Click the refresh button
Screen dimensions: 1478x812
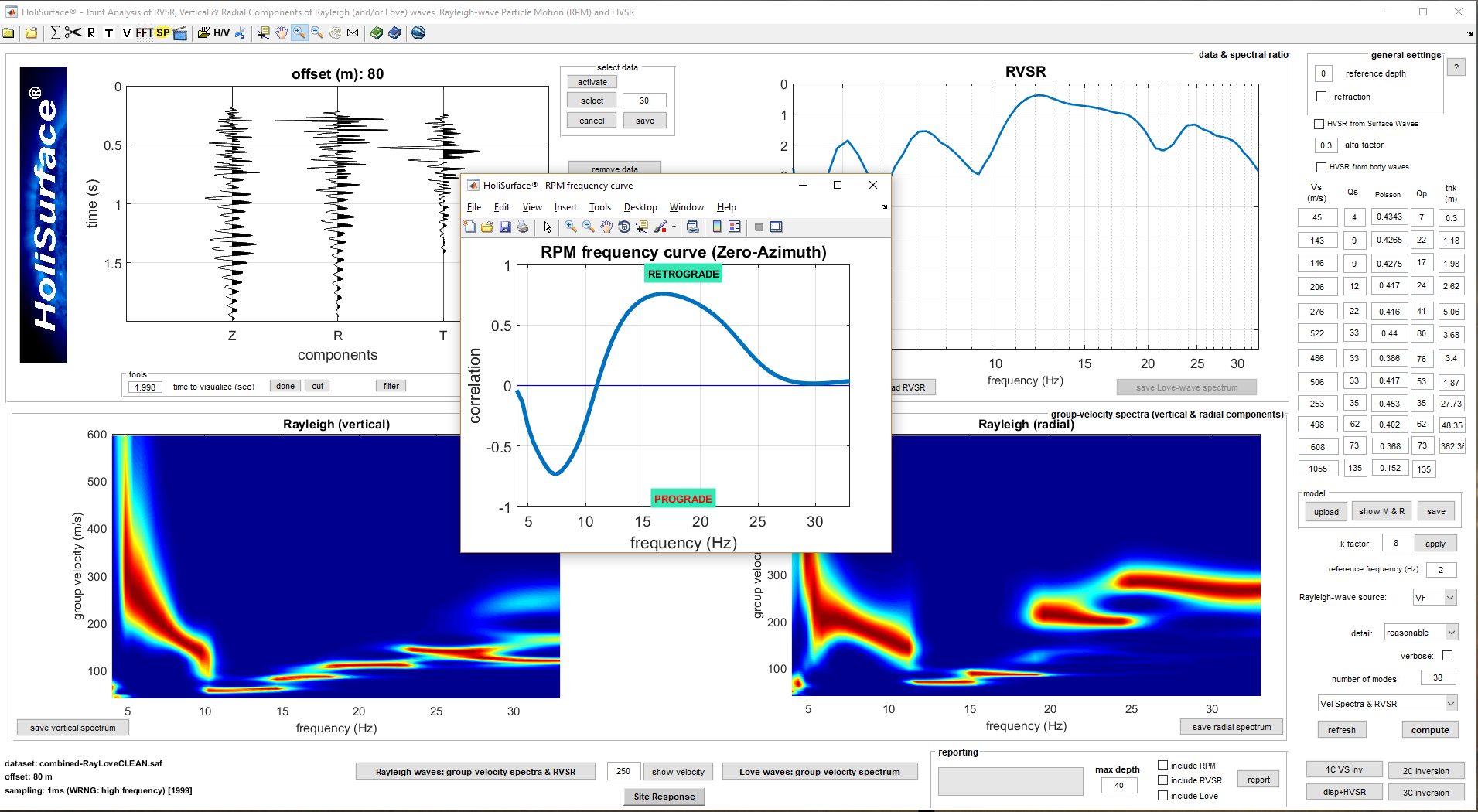[1342, 730]
